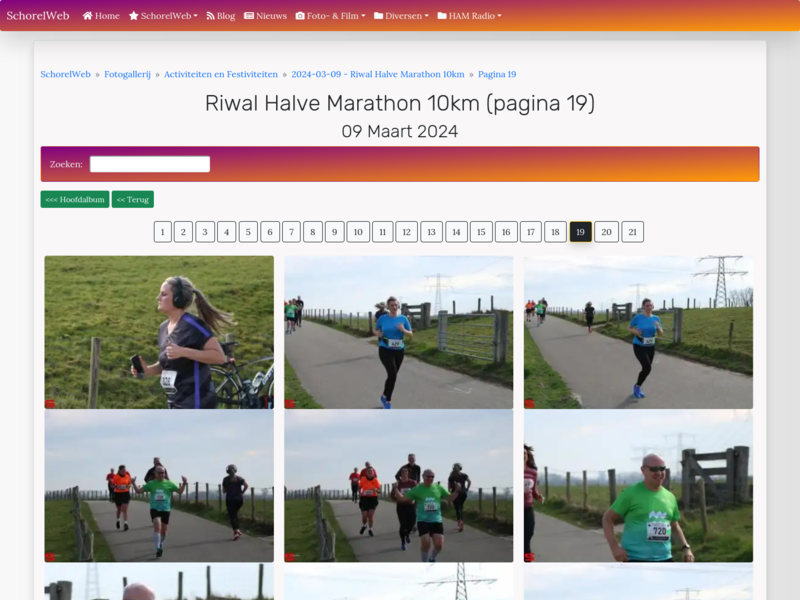Open photo of woman with headphones
The width and height of the screenshot is (800, 600).
[159, 332]
